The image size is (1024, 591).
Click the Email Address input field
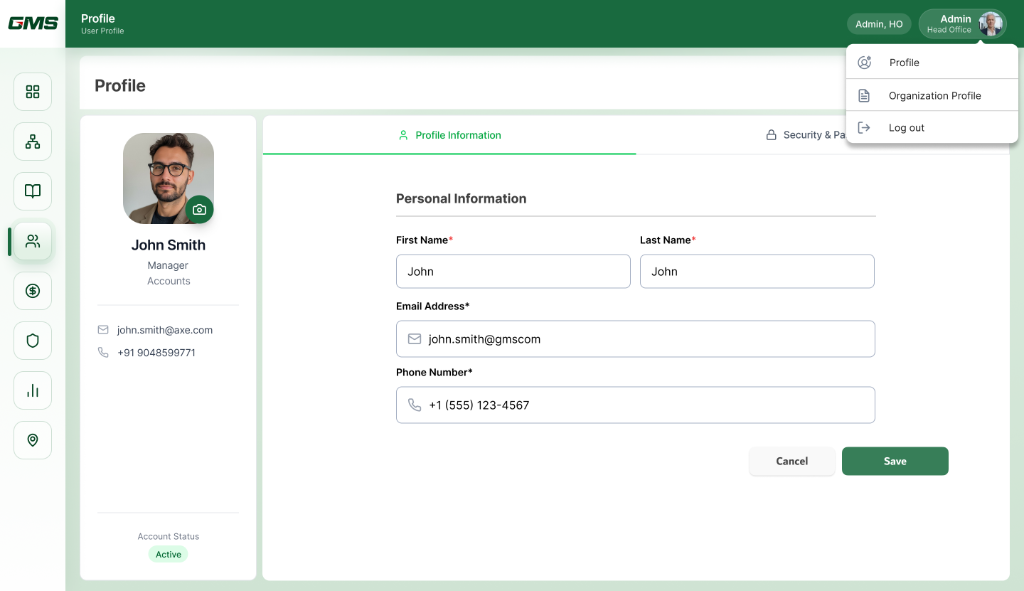tap(635, 339)
